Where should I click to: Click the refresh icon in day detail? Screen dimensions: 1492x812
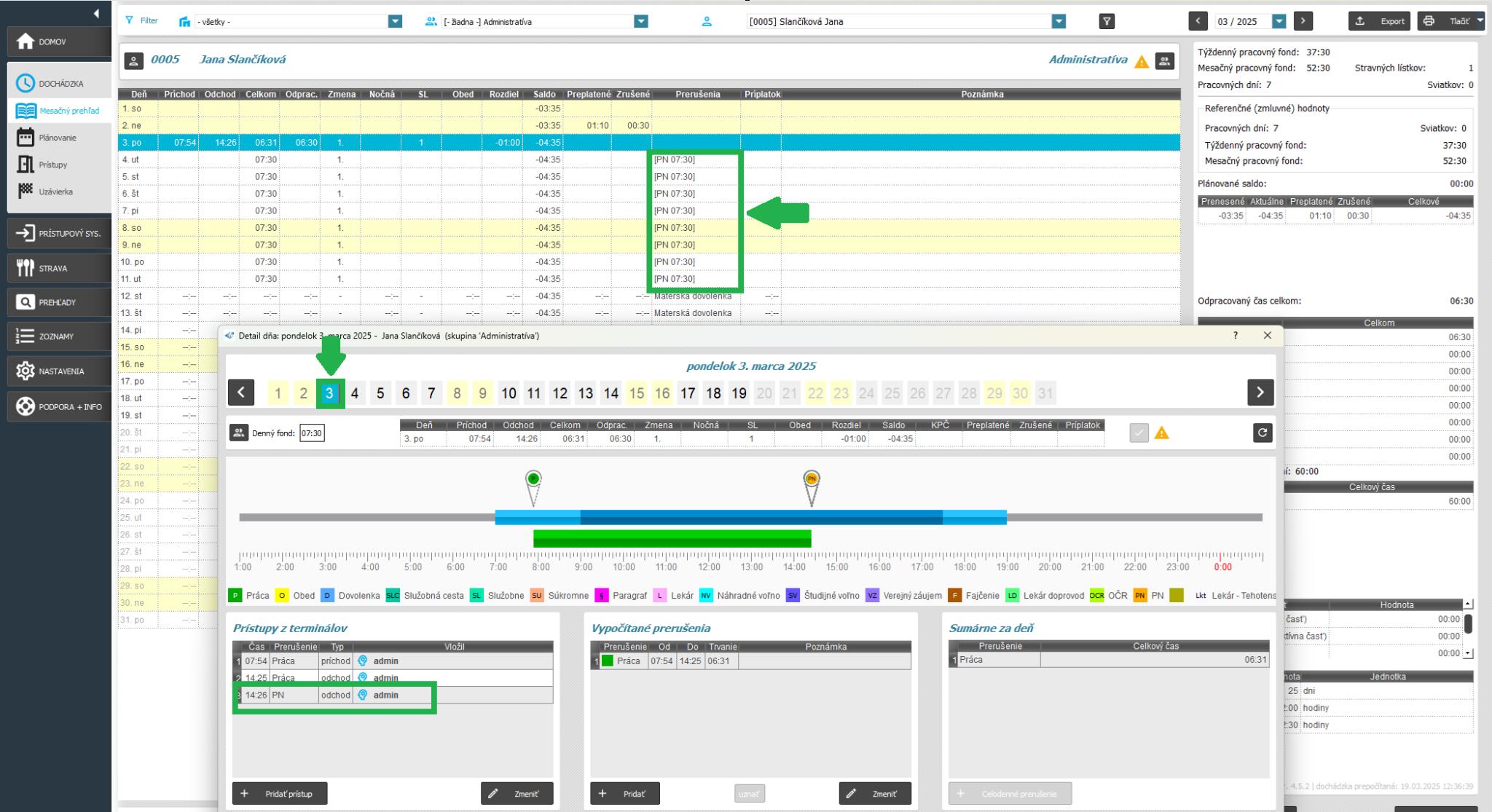tap(1262, 433)
